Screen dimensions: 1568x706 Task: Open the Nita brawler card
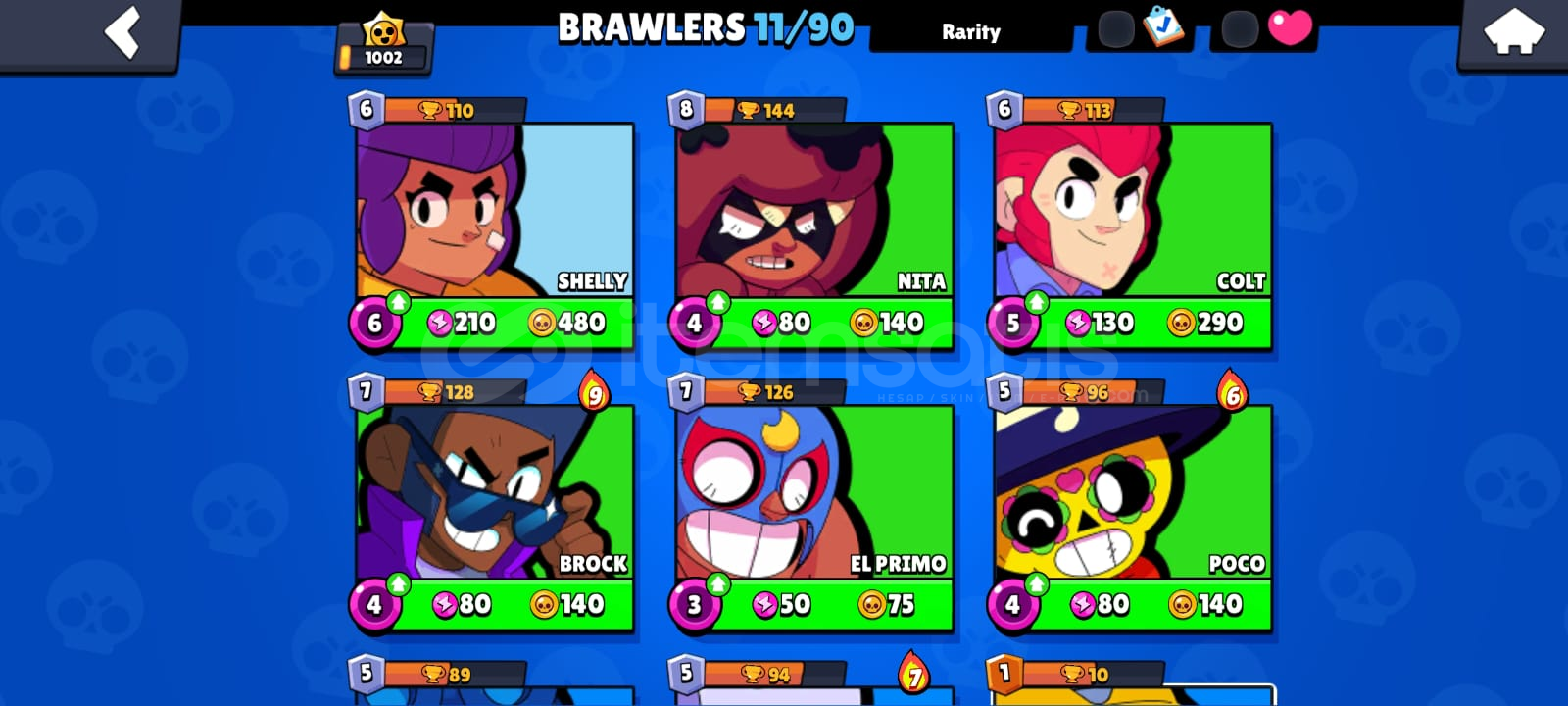[813, 224]
